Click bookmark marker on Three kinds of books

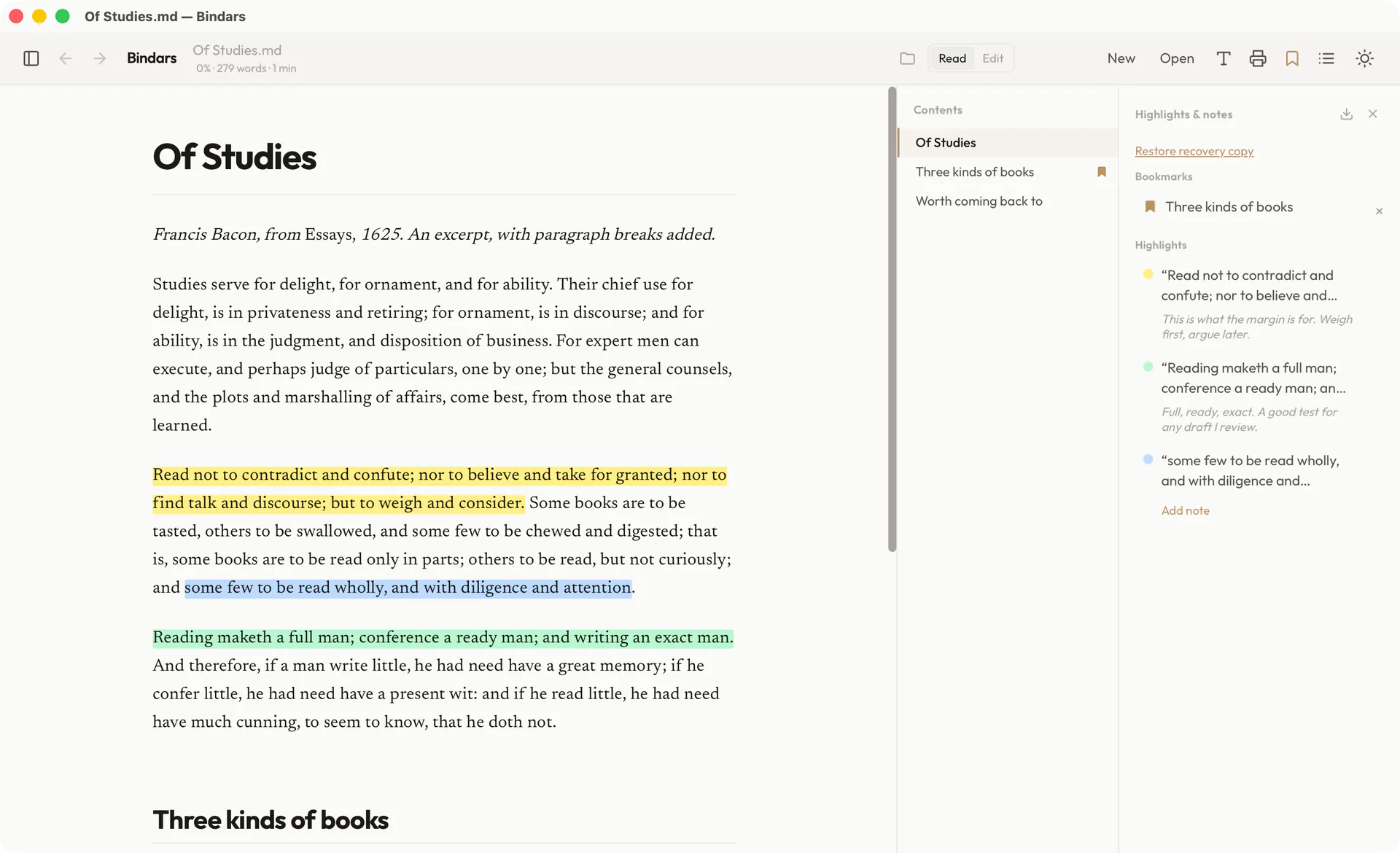click(x=1102, y=172)
